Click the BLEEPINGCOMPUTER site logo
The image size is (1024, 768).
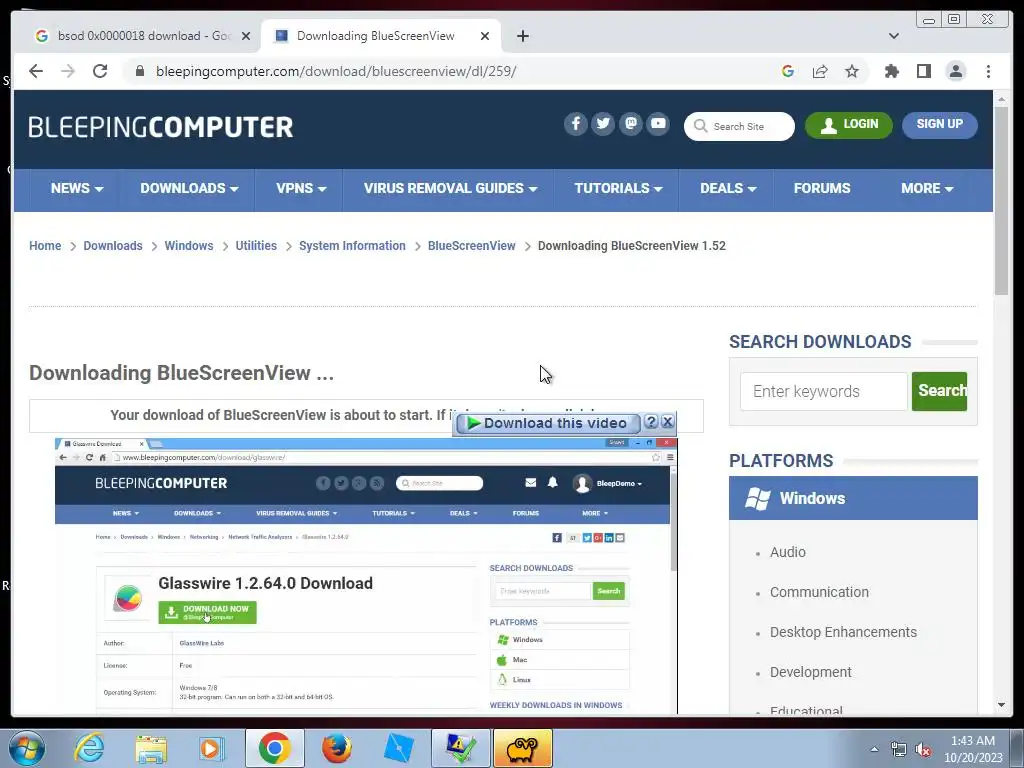pyautogui.click(x=161, y=127)
